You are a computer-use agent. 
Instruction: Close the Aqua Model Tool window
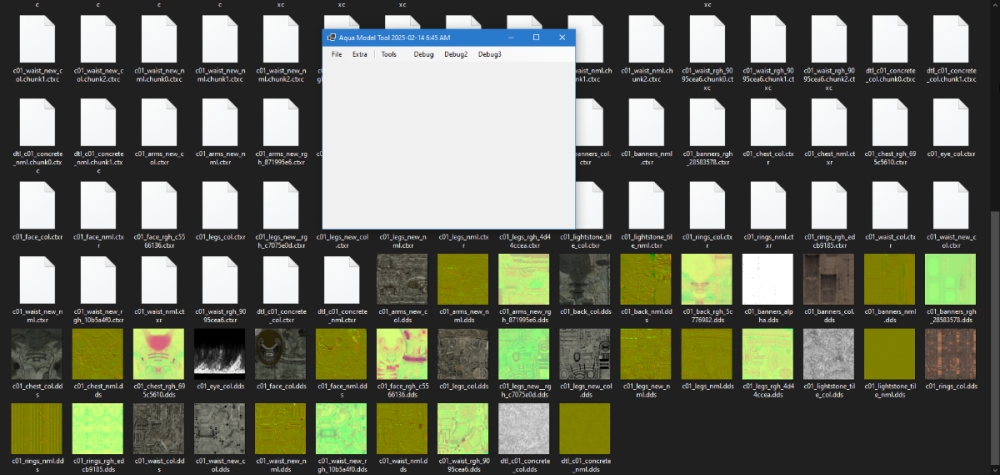[561, 37]
